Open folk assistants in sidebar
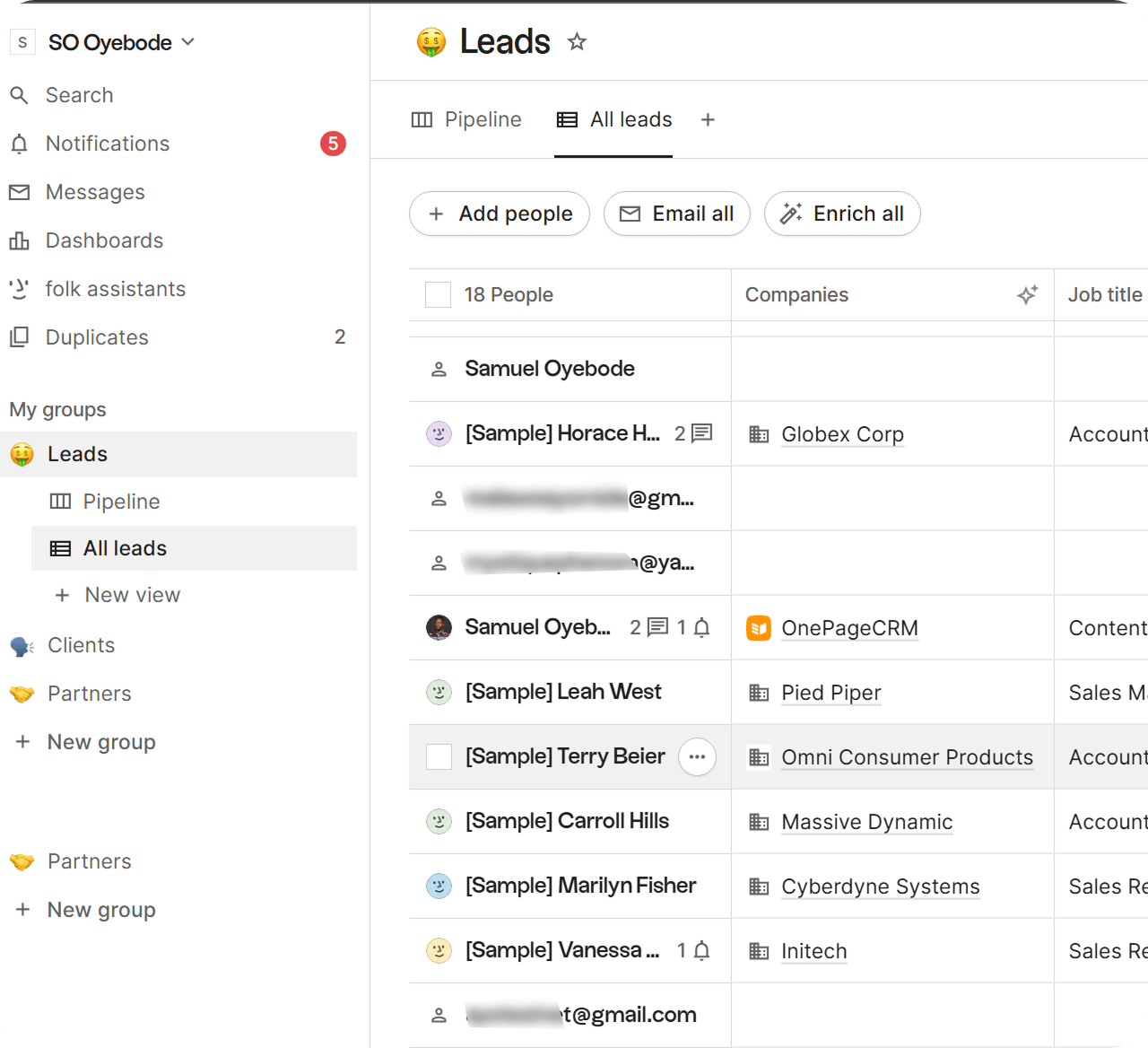The height and width of the screenshot is (1048, 1148). pyautogui.click(x=116, y=289)
